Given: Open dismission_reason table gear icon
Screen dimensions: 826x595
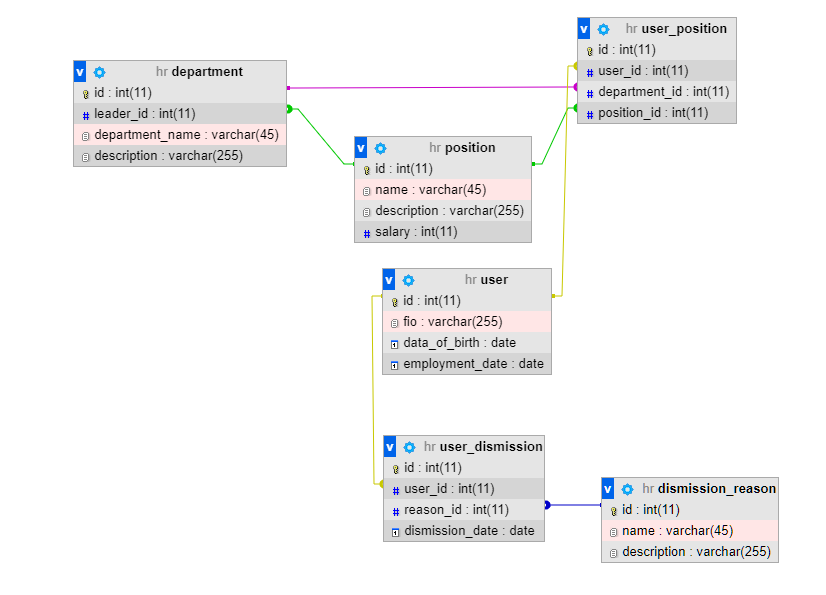Looking at the screenshot, I should (627, 489).
